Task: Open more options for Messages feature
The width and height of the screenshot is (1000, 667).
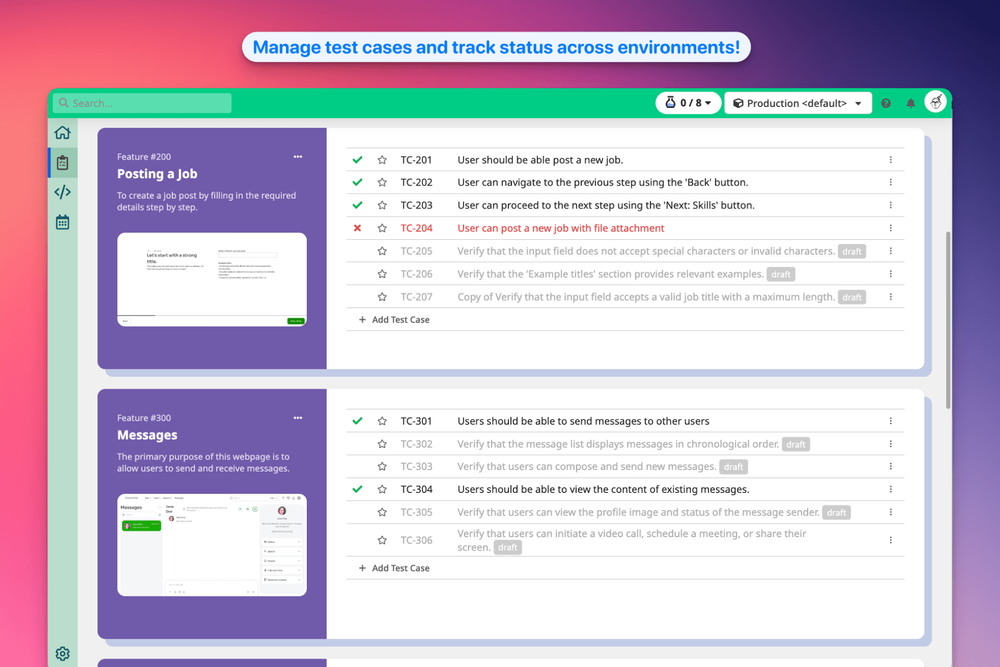Action: pos(298,418)
